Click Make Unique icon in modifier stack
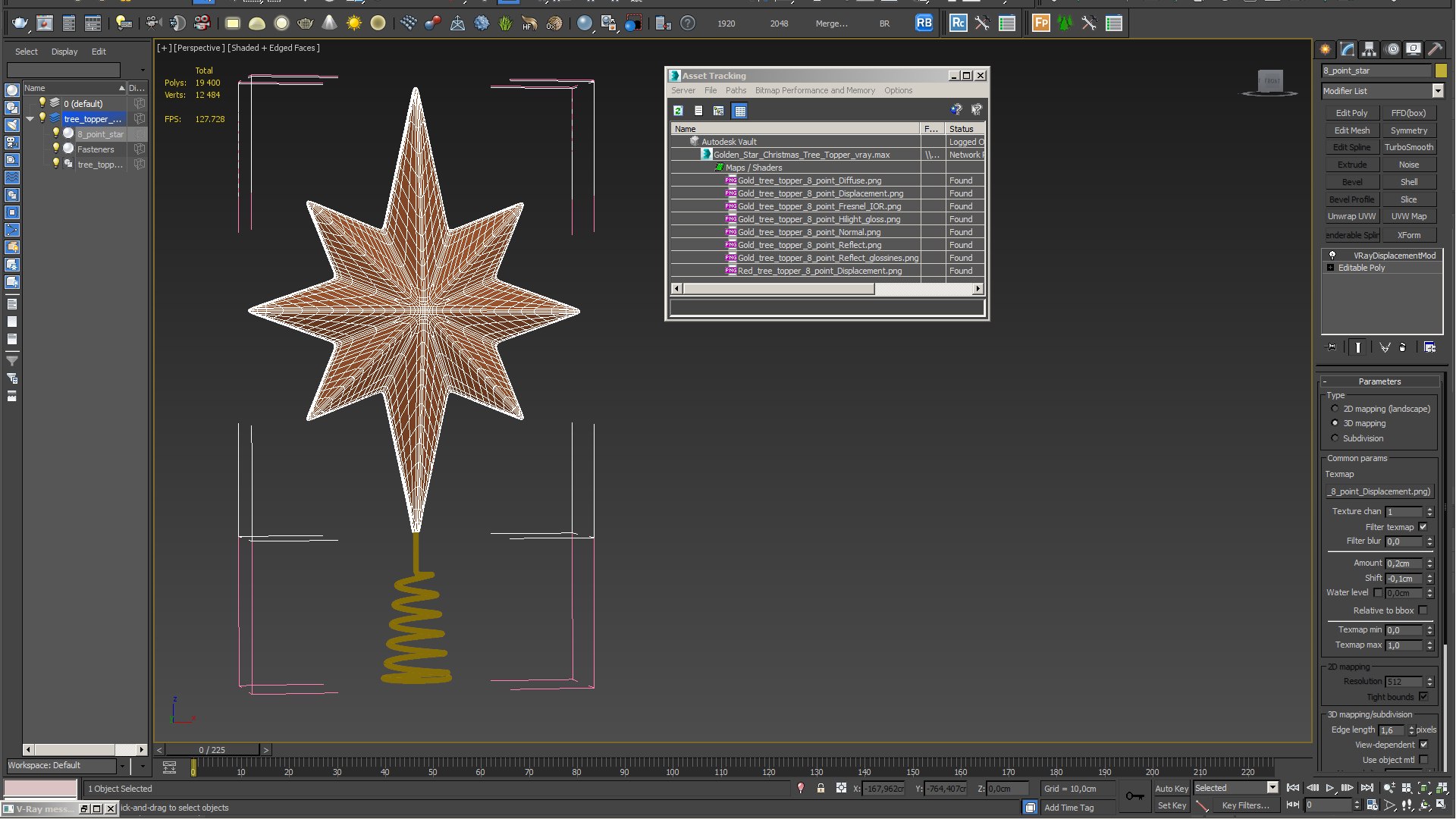This screenshot has height=819, width=1456. [x=1385, y=347]
